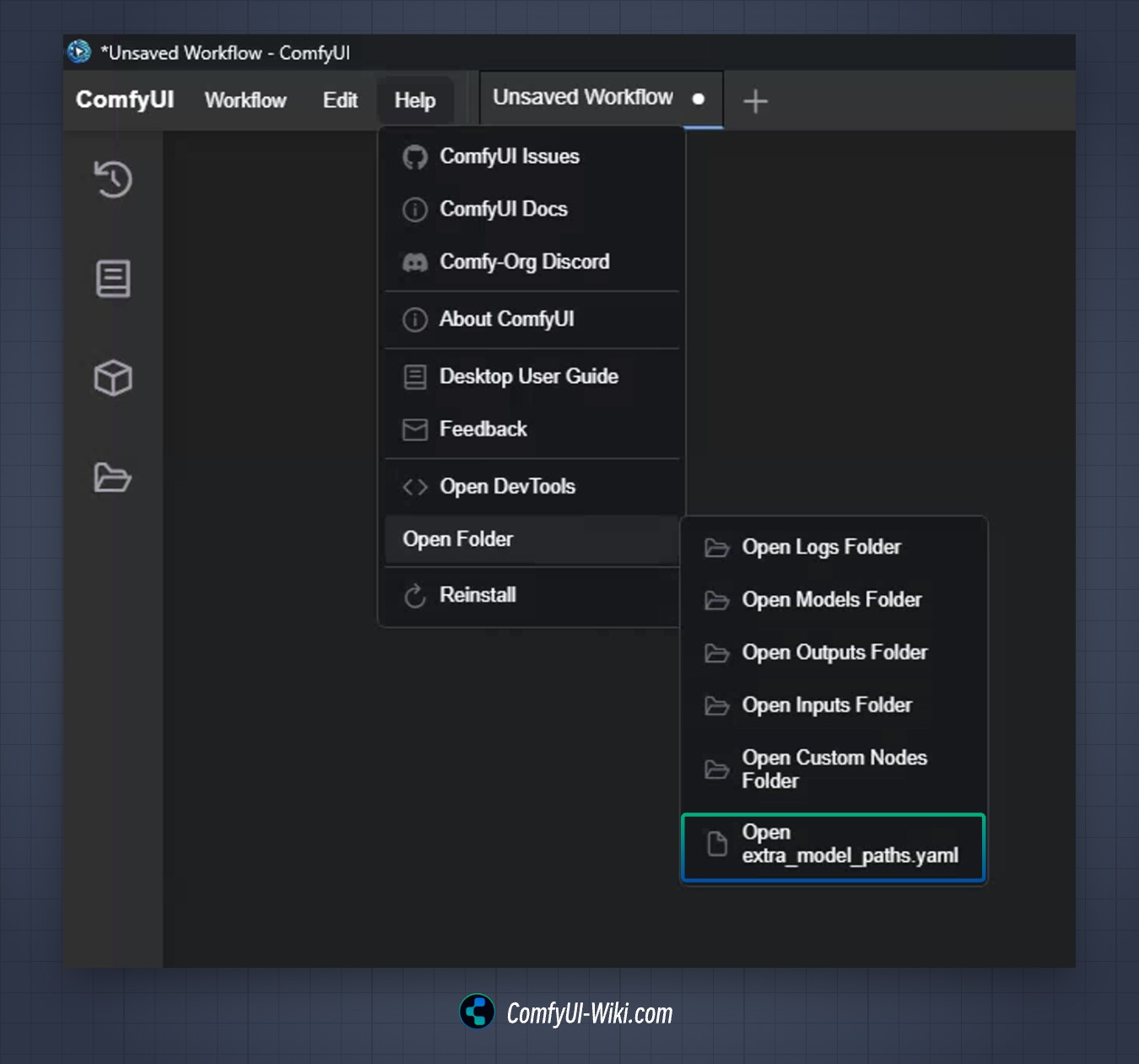1139x1064 pixels.
Task: Click the refresh icon beside Reinstall
Action: (x=415, y=596)
